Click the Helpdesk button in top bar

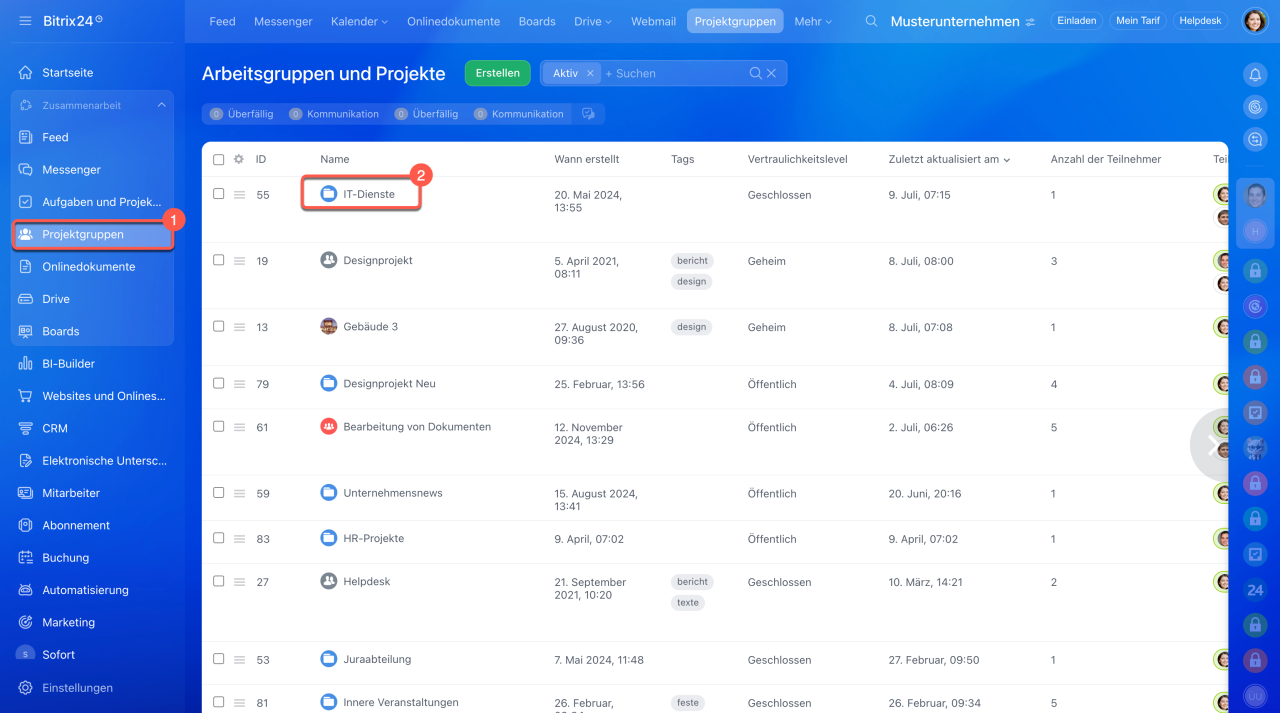1201,21
